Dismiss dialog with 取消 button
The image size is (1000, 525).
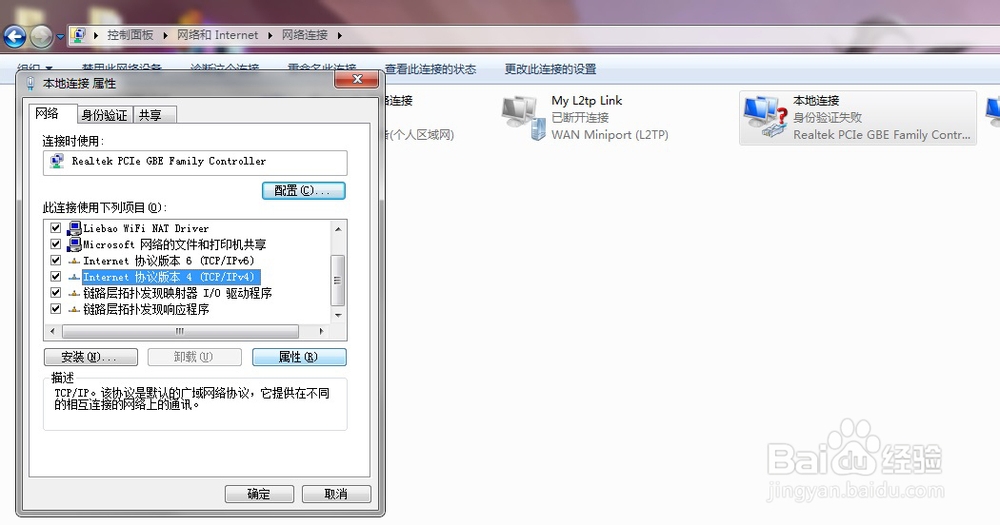click(336, 494)
